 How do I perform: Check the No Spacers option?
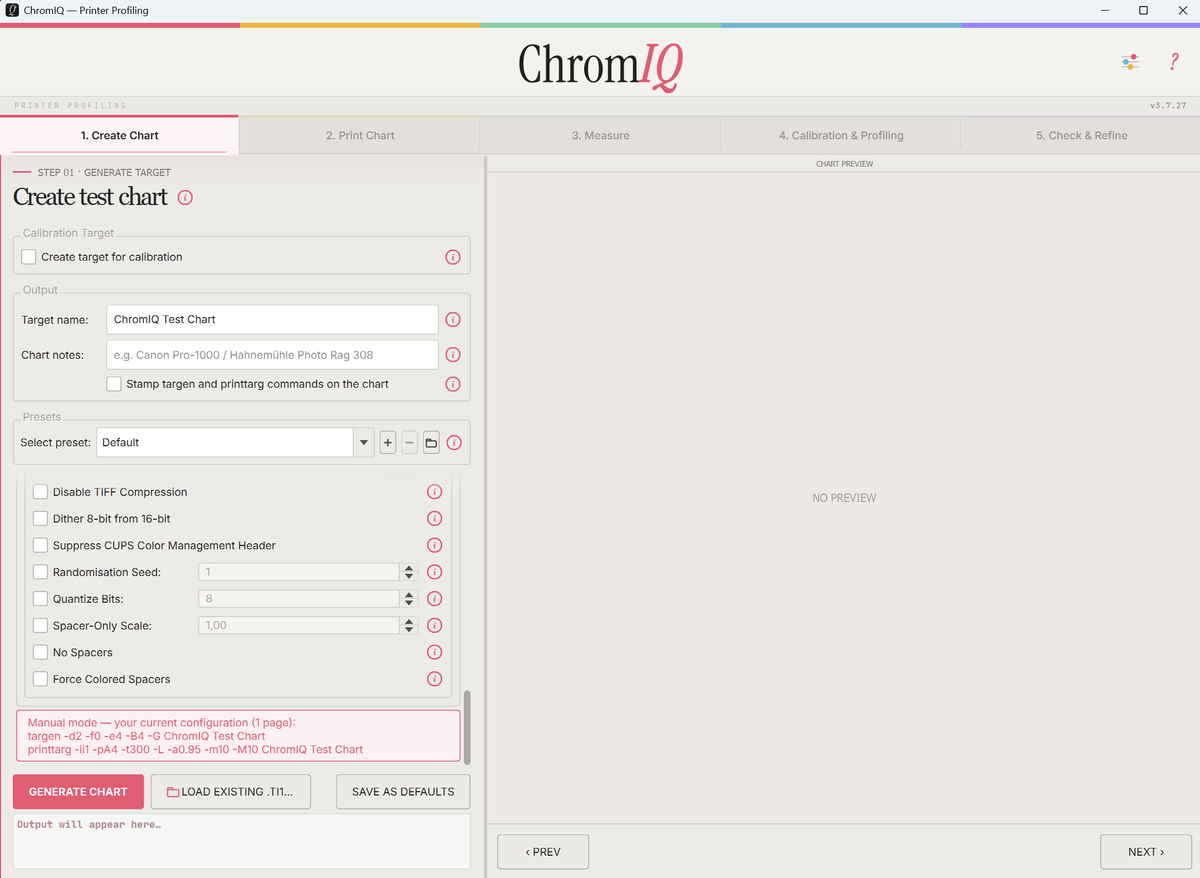coord(41,652)
